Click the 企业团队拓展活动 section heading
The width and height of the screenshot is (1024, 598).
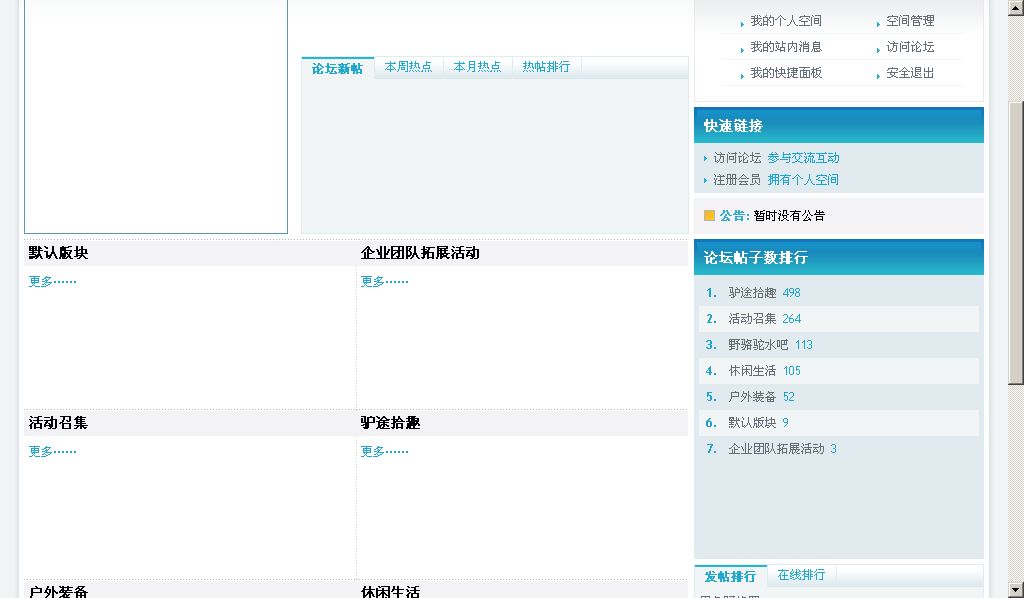(x=420, y=253)
